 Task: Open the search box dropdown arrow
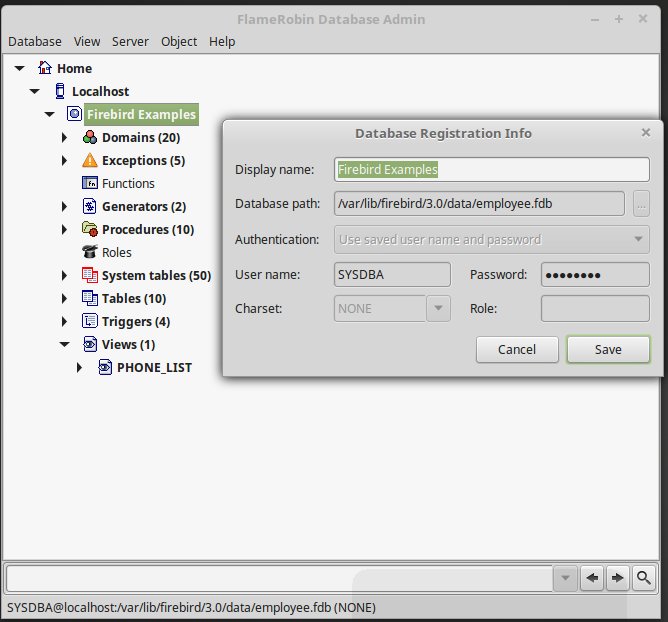pyautogui.click(x=566, y=578)
